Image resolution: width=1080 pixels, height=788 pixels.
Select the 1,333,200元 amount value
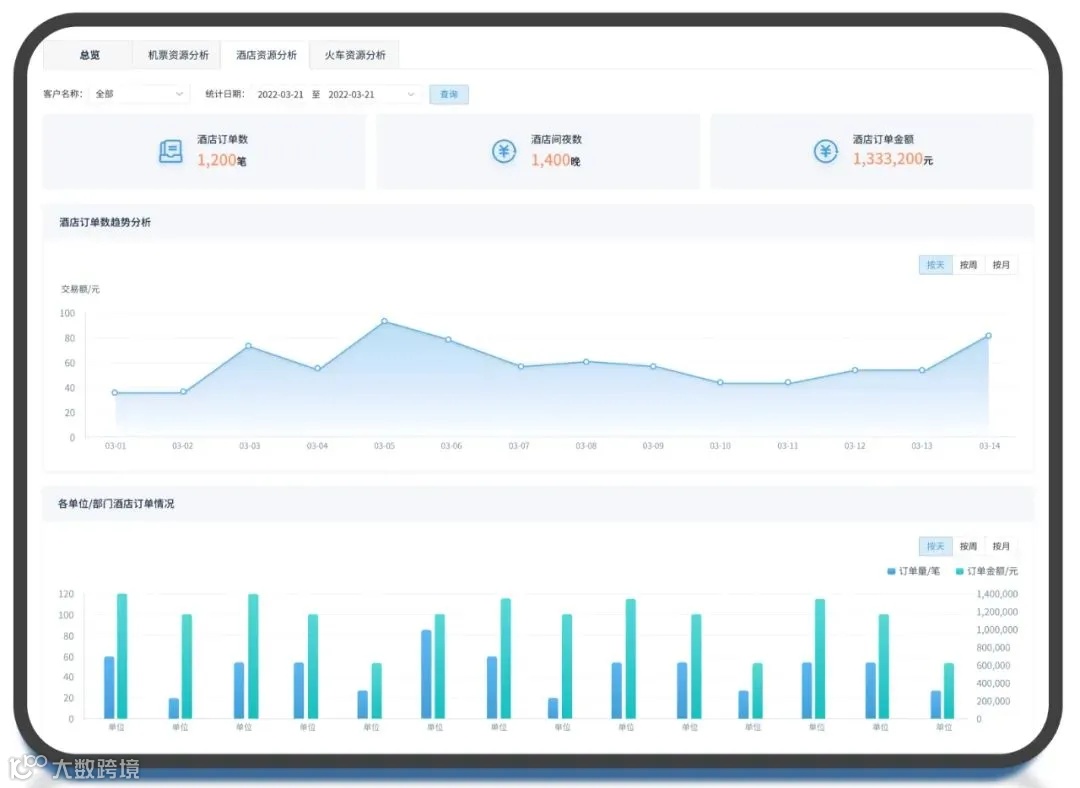click(893, 159)
